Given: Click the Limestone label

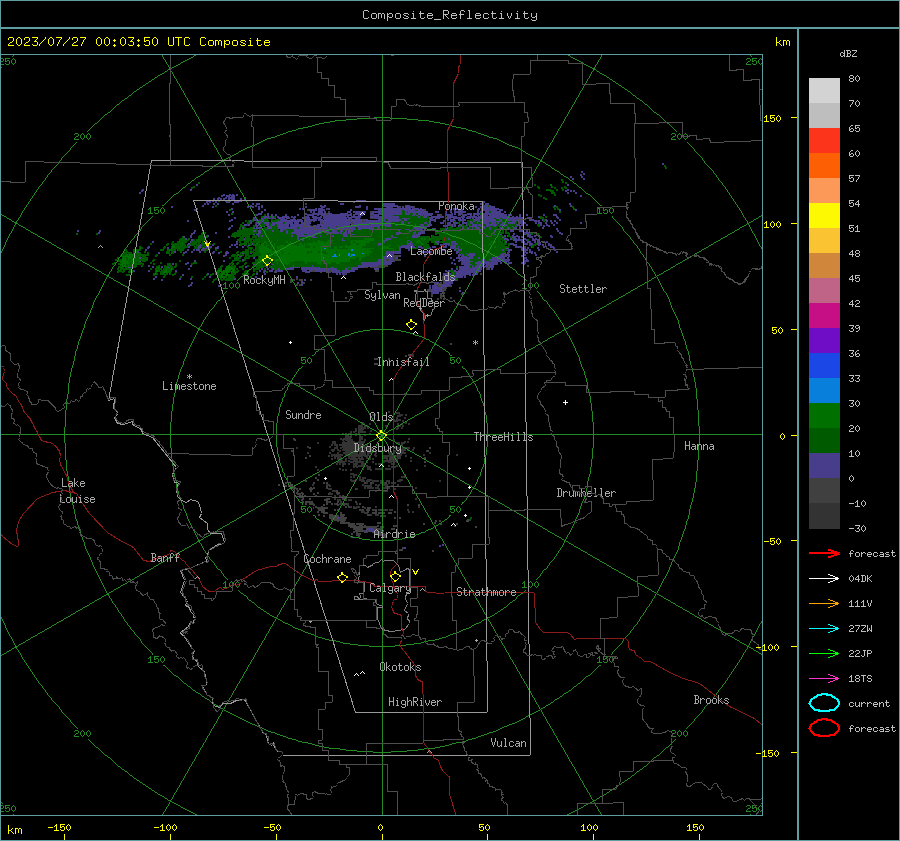Looking at the screenshot, I should click(189, 386).
